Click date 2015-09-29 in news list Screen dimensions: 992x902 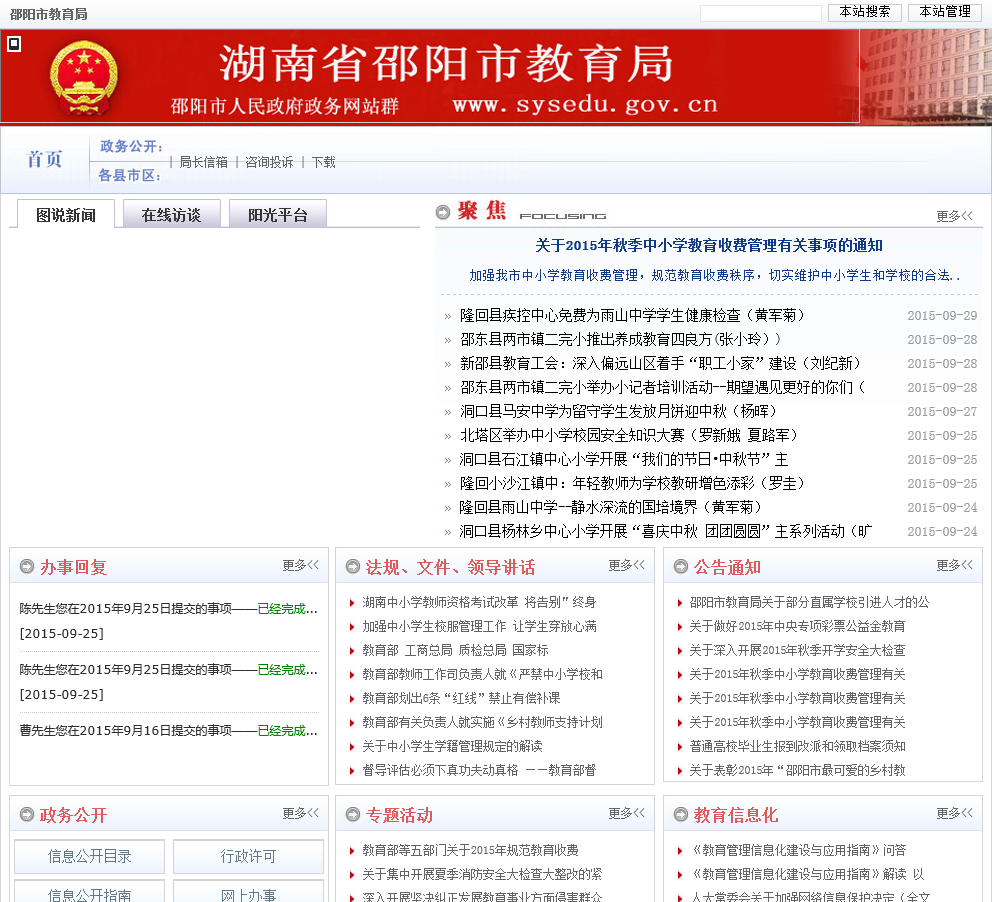coord(942,315)
